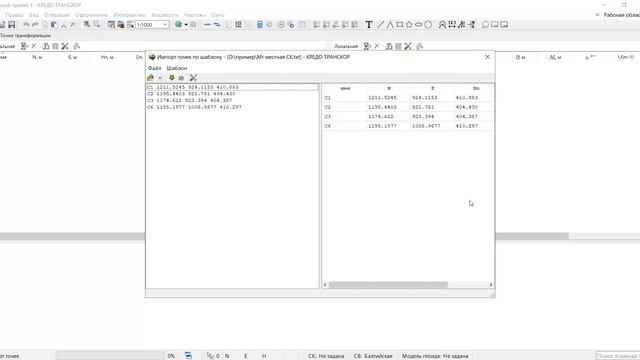This screenshot has width=640, height=360.
Task: Select the Circle drawing tool
Action: (428, 24)
